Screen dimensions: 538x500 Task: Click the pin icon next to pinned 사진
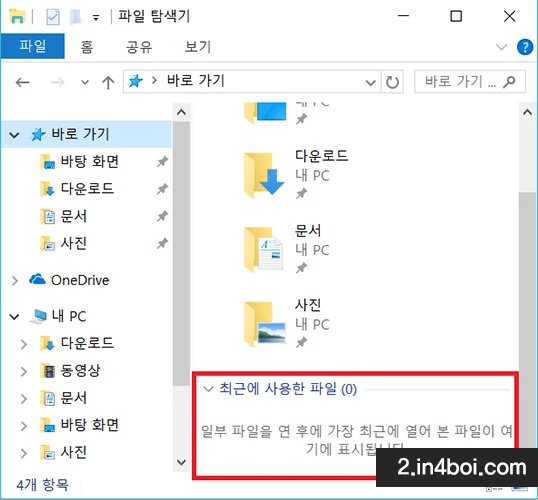pos(162,244)
